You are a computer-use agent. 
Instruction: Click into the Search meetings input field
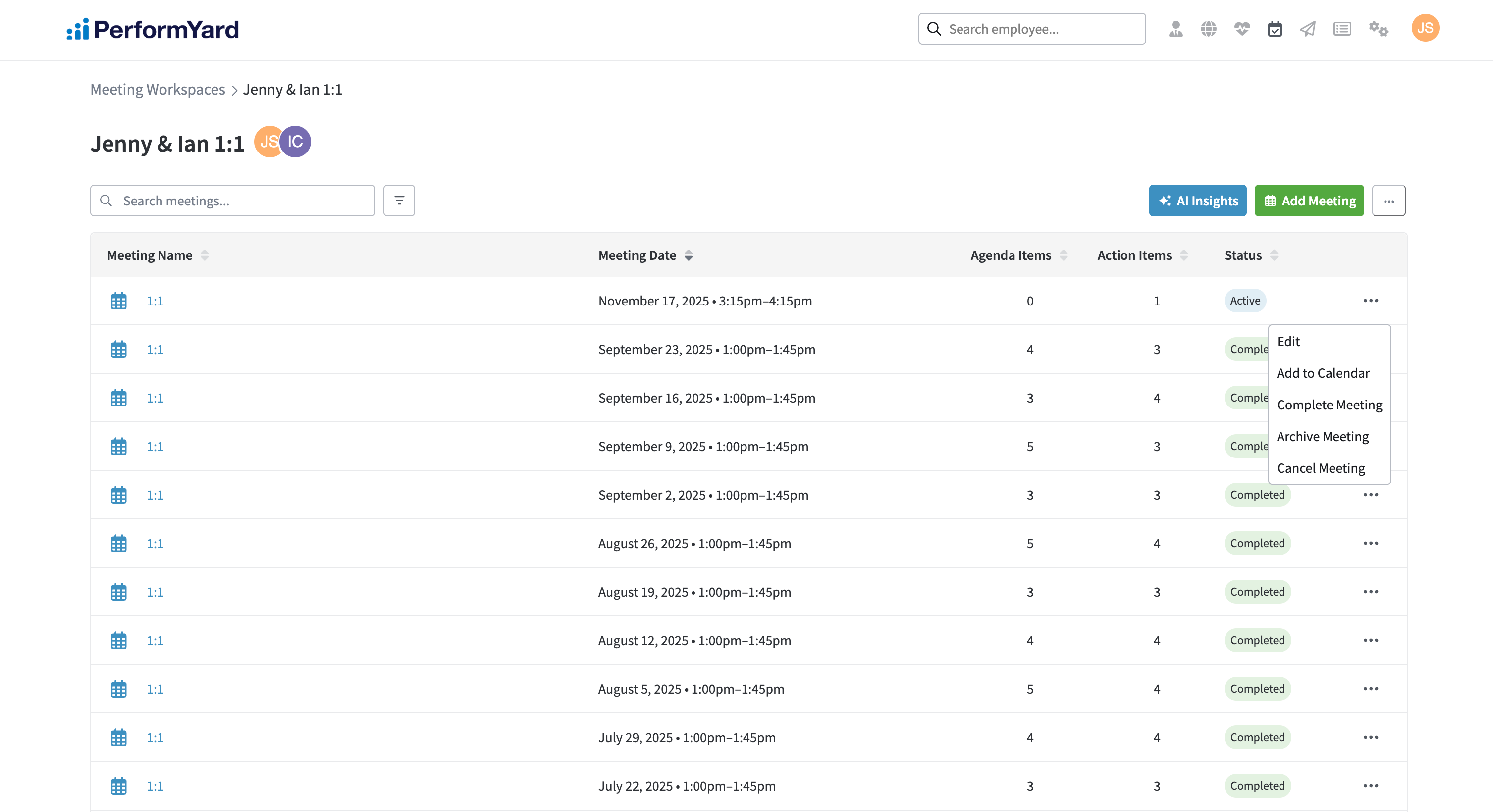click(x=243, y=201)
